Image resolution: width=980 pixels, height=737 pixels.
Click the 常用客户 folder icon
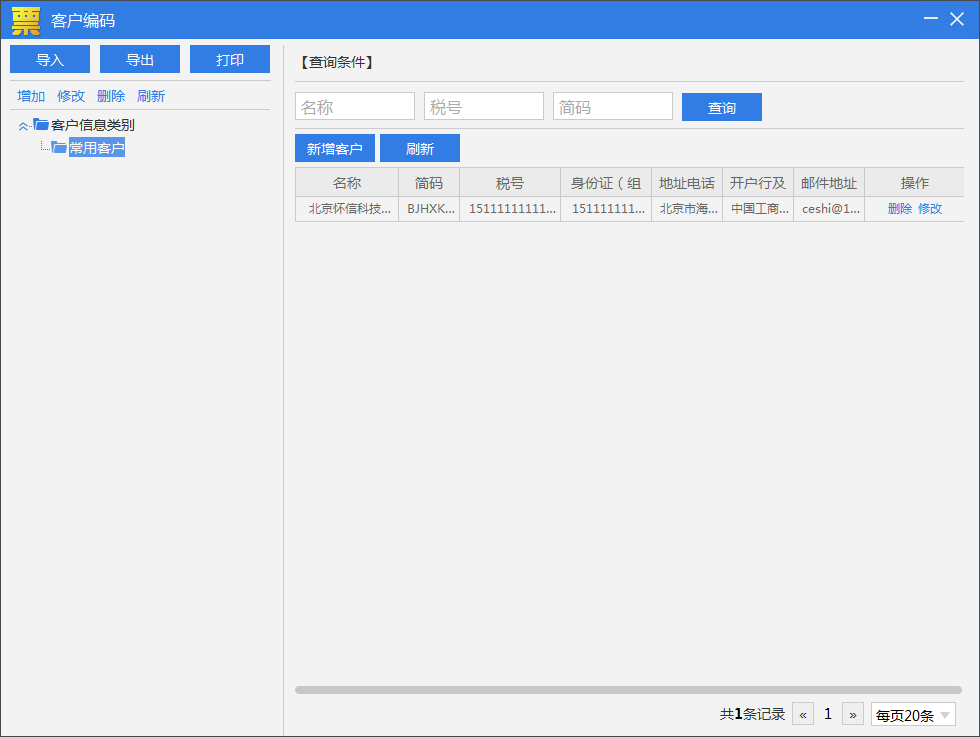tap(59, 148)
